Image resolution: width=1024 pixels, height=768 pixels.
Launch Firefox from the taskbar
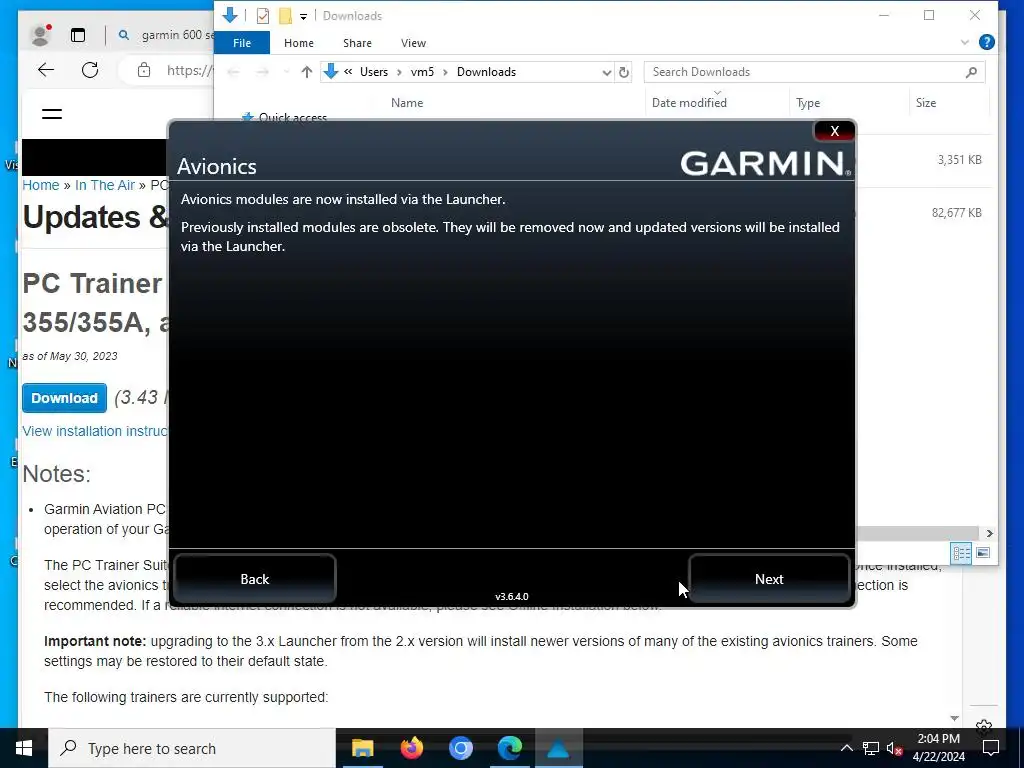tap(411, 748)
